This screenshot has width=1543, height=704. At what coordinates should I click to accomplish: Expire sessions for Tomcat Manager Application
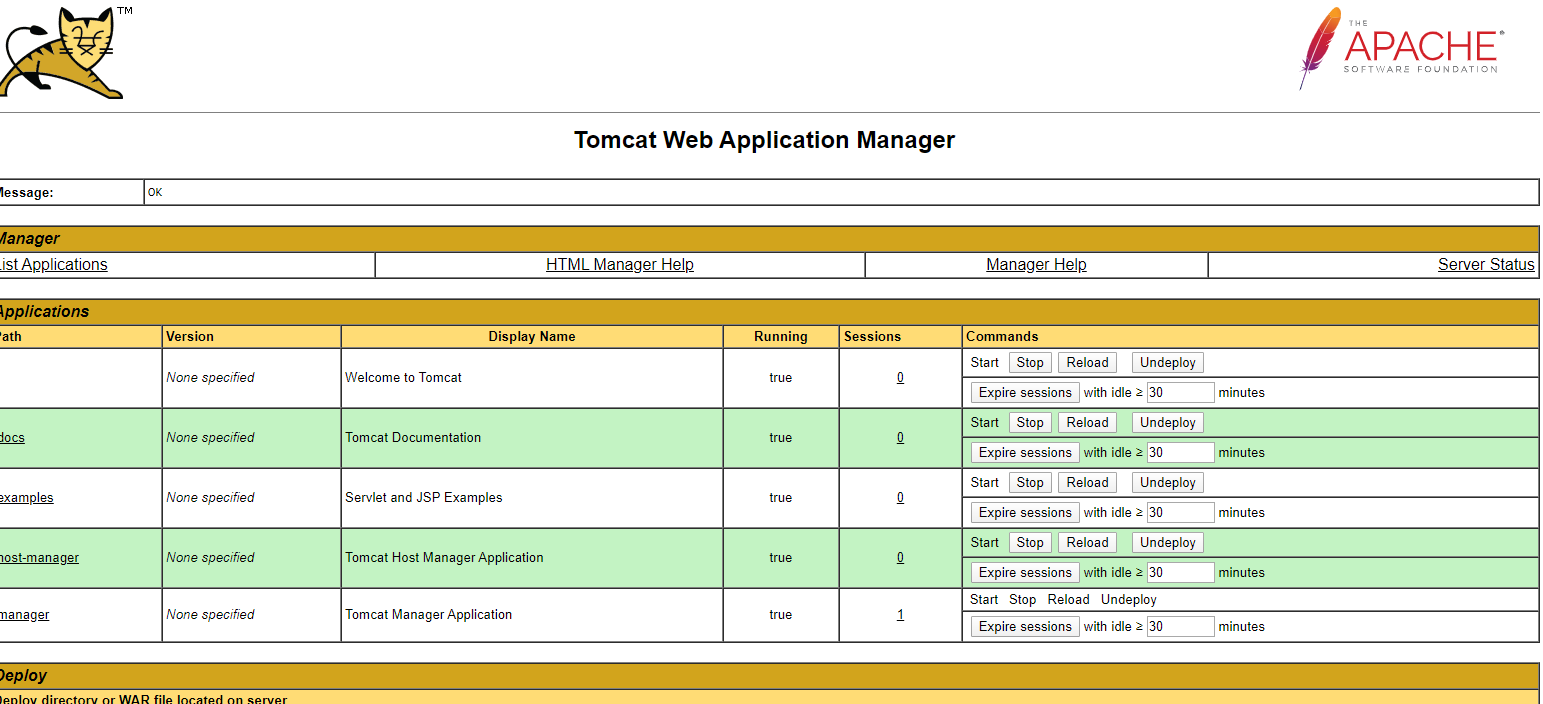(x=1025, y=627)
